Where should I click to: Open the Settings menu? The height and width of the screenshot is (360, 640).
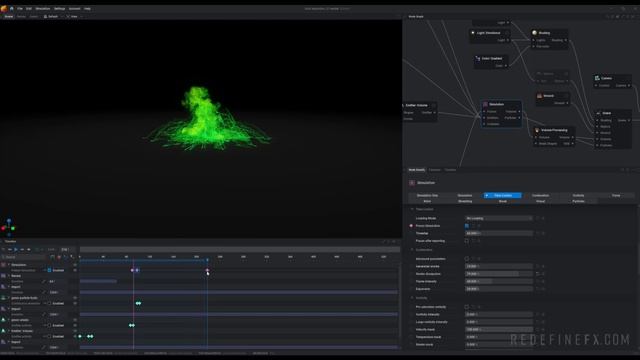pyautogui.click(x=60, y=9)
